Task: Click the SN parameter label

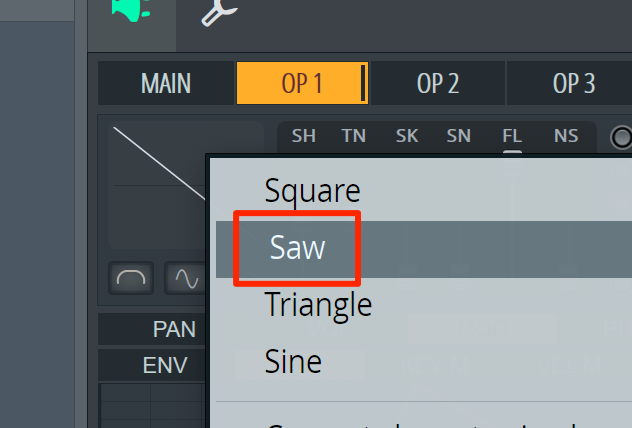Action: [x=459, y=136]
